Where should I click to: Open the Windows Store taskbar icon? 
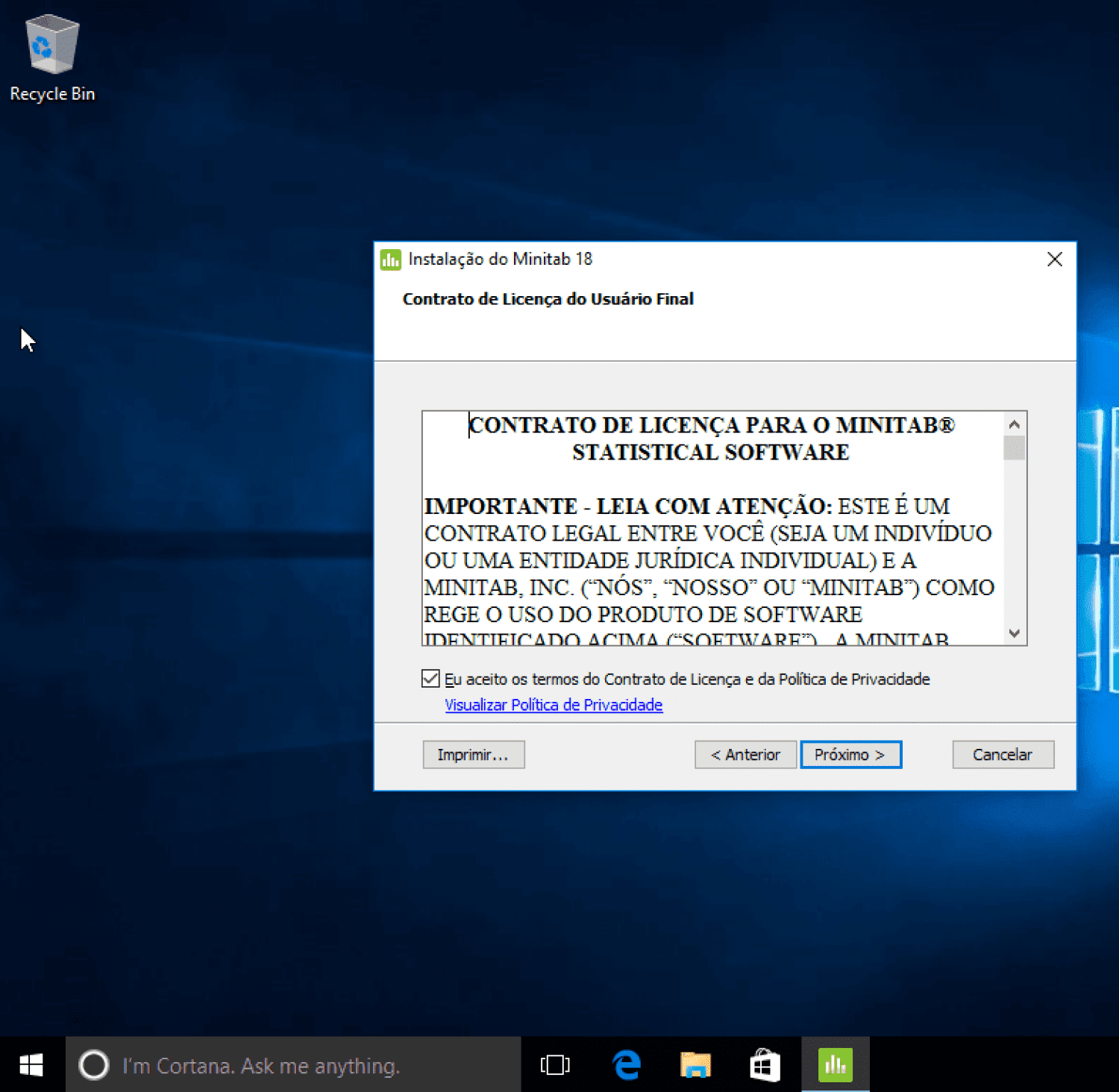[765, 1064]
